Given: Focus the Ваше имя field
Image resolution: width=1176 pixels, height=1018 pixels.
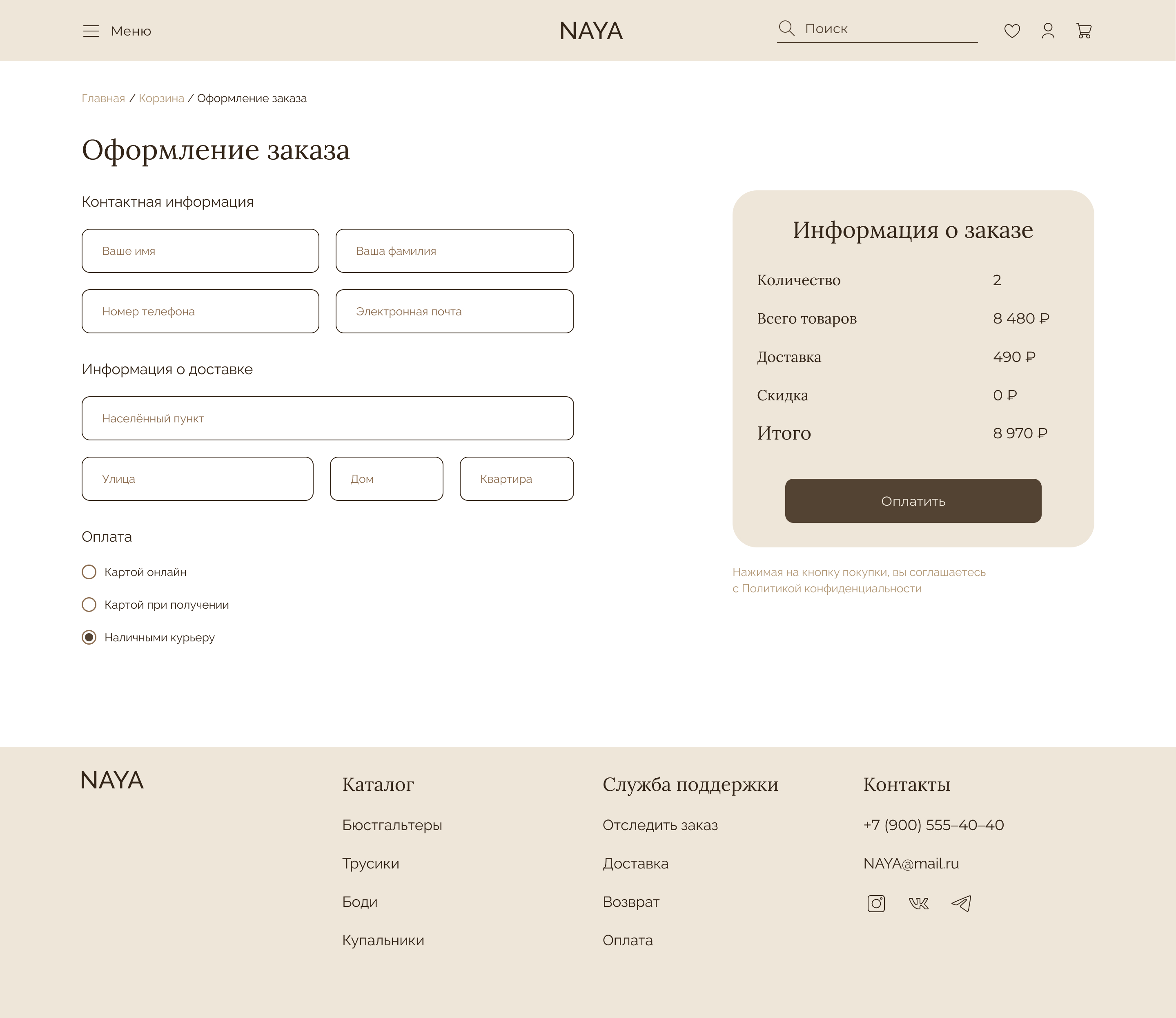Looking at the screenshot, I should (x=200, y=251).
